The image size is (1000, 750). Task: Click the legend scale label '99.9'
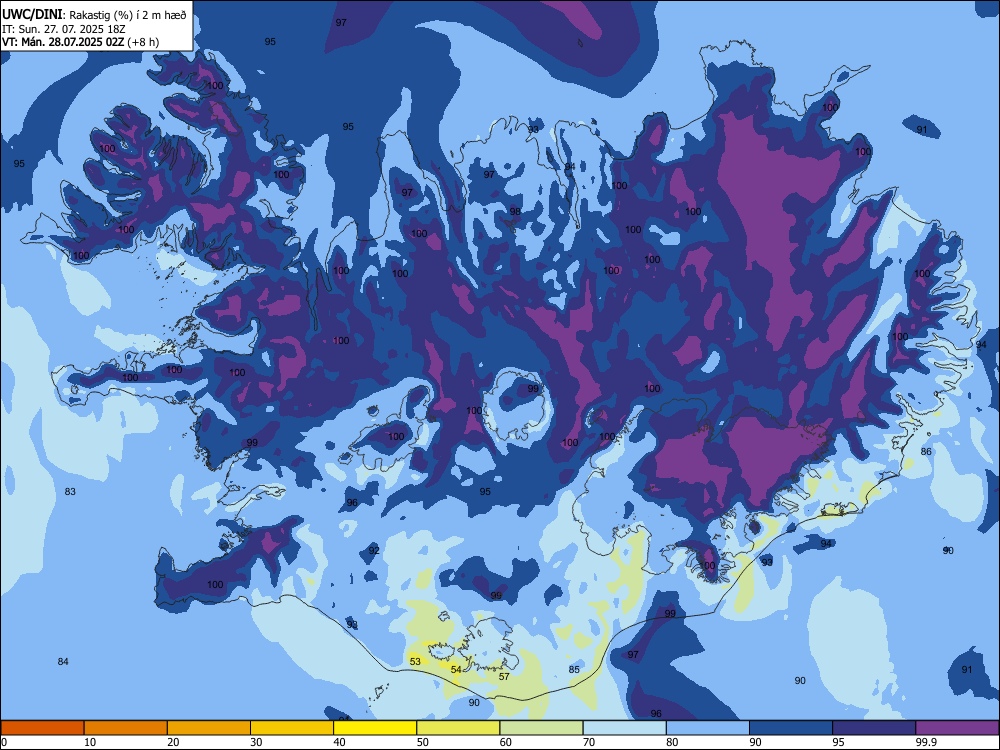[926, 742]
